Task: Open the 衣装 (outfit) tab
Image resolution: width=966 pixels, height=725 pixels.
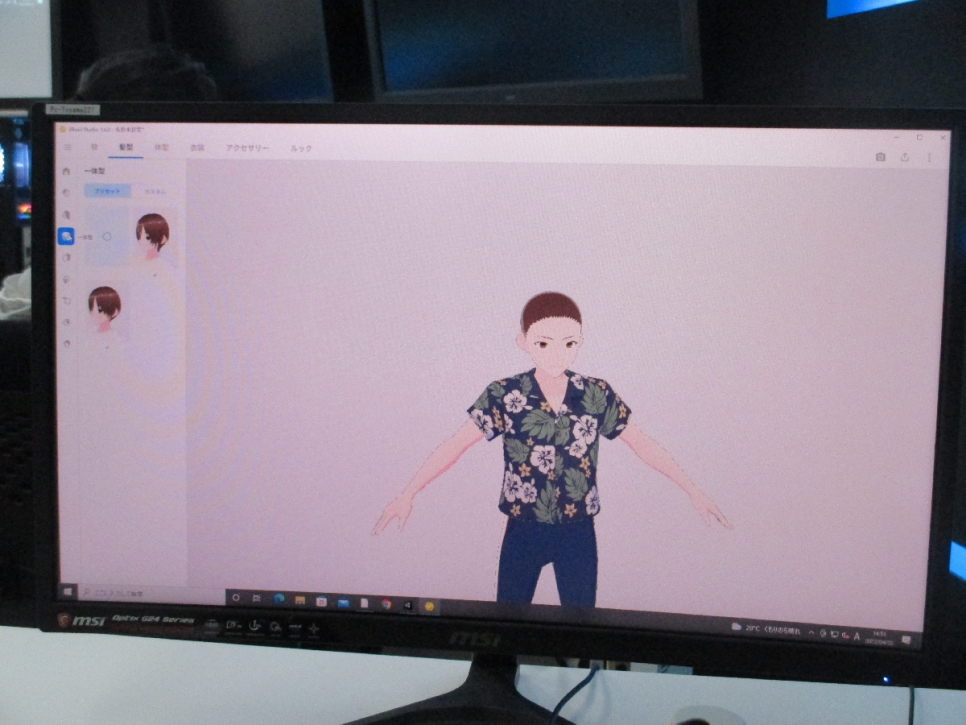Action: pos(198,148)
